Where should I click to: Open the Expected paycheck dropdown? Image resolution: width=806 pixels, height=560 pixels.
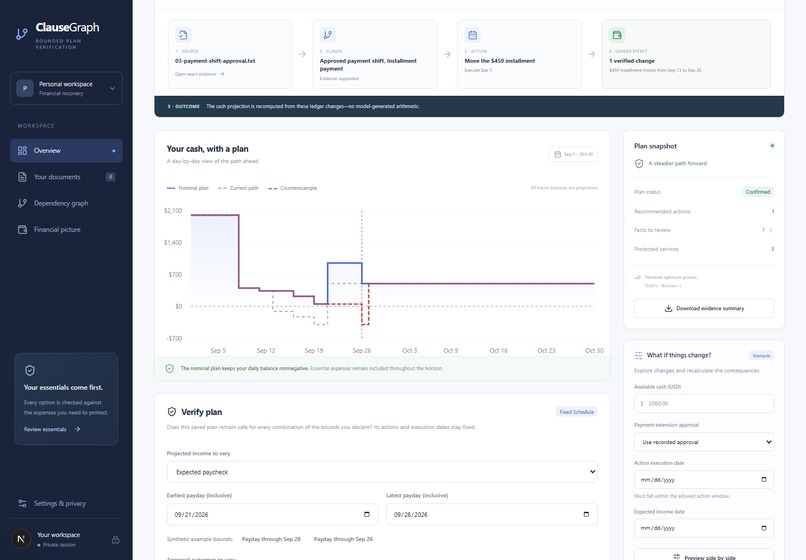pyautogui.click(x=382, y=472)
